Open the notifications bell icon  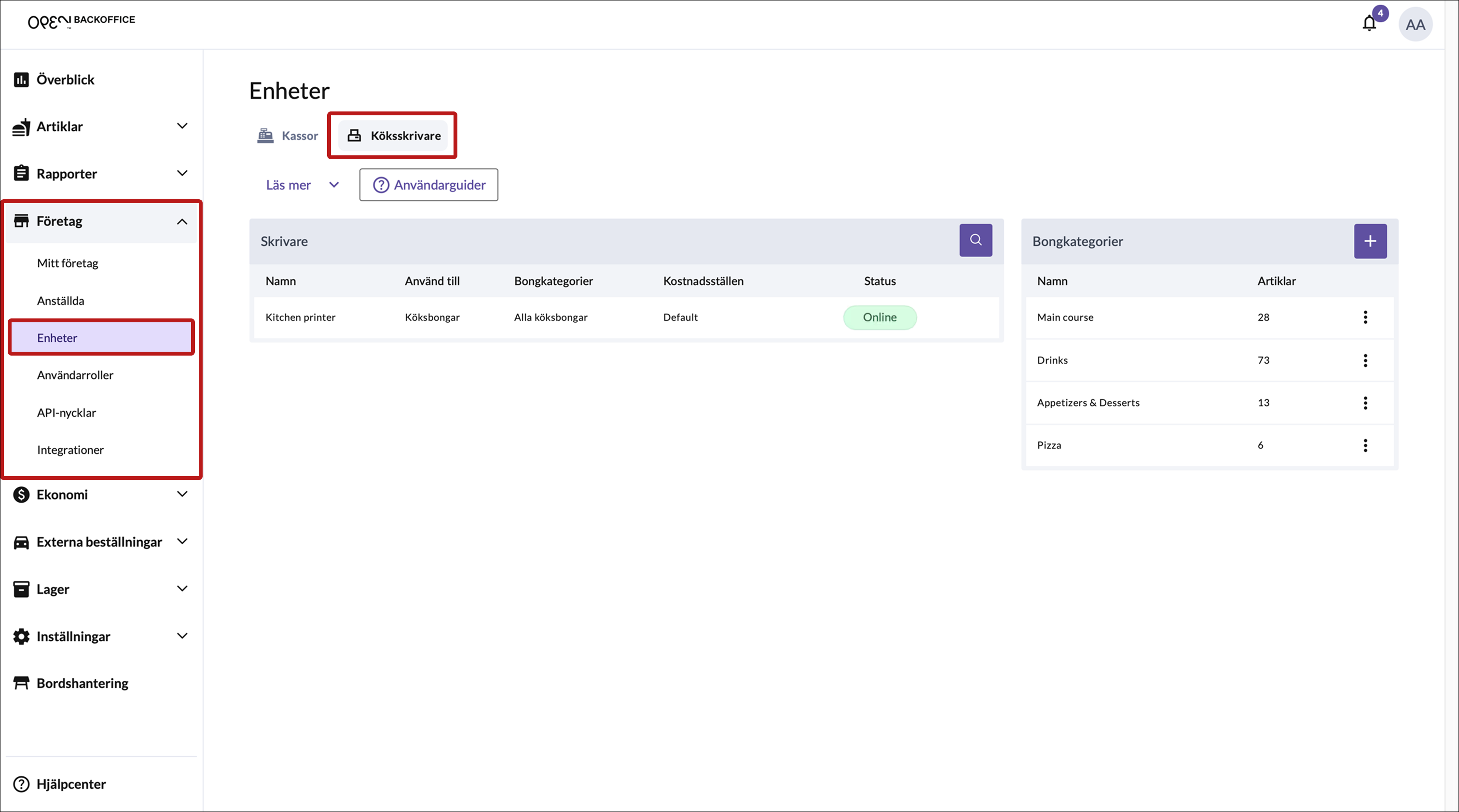point(1369,24)
